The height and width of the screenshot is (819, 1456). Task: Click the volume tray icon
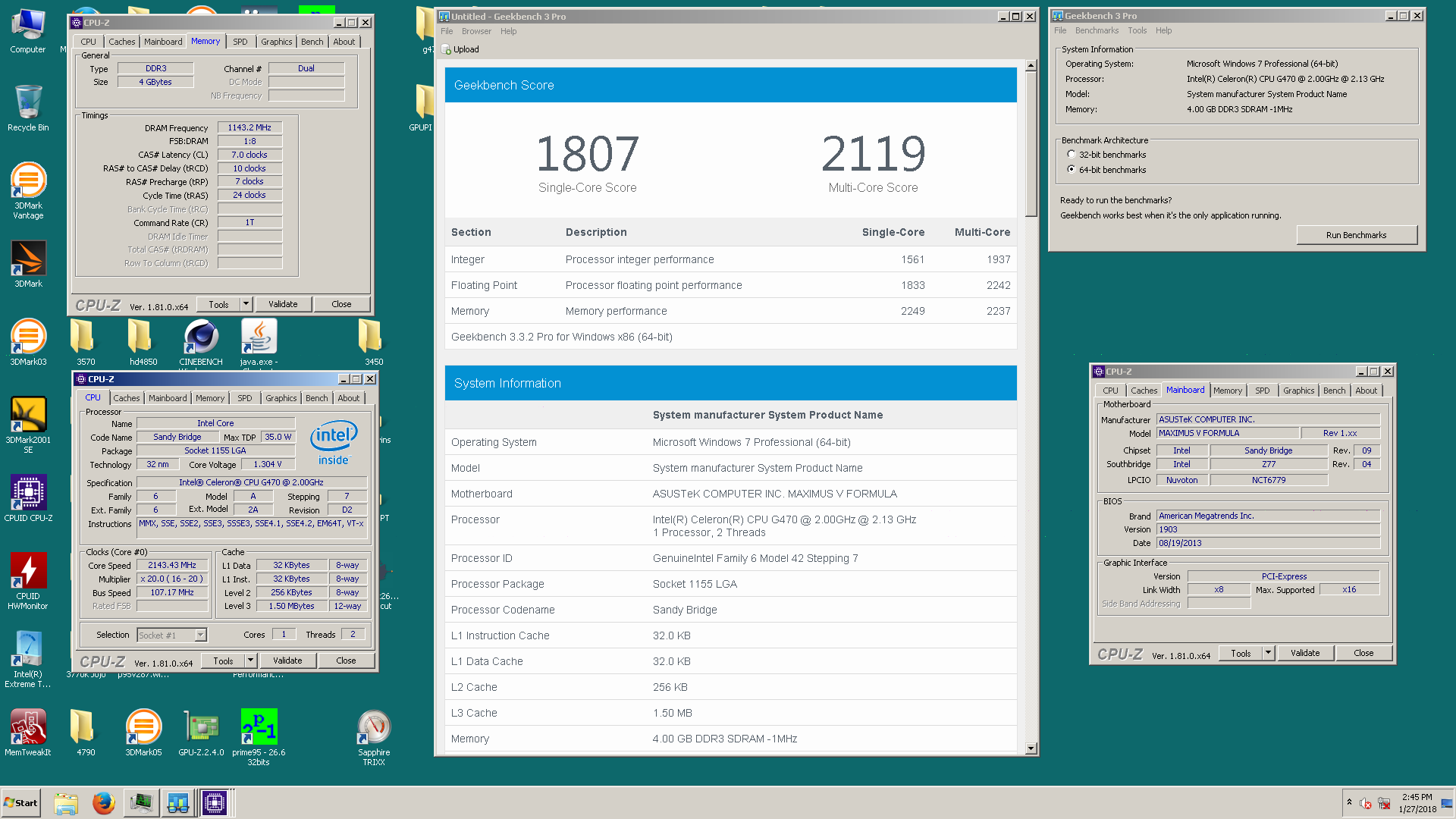[1366, 803]
